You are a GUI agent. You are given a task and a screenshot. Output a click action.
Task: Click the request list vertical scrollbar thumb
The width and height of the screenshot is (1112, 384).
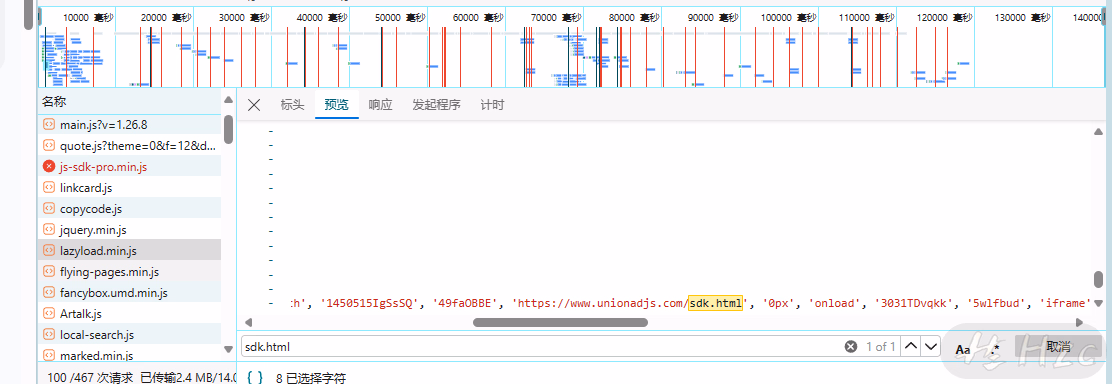(228, 129)
